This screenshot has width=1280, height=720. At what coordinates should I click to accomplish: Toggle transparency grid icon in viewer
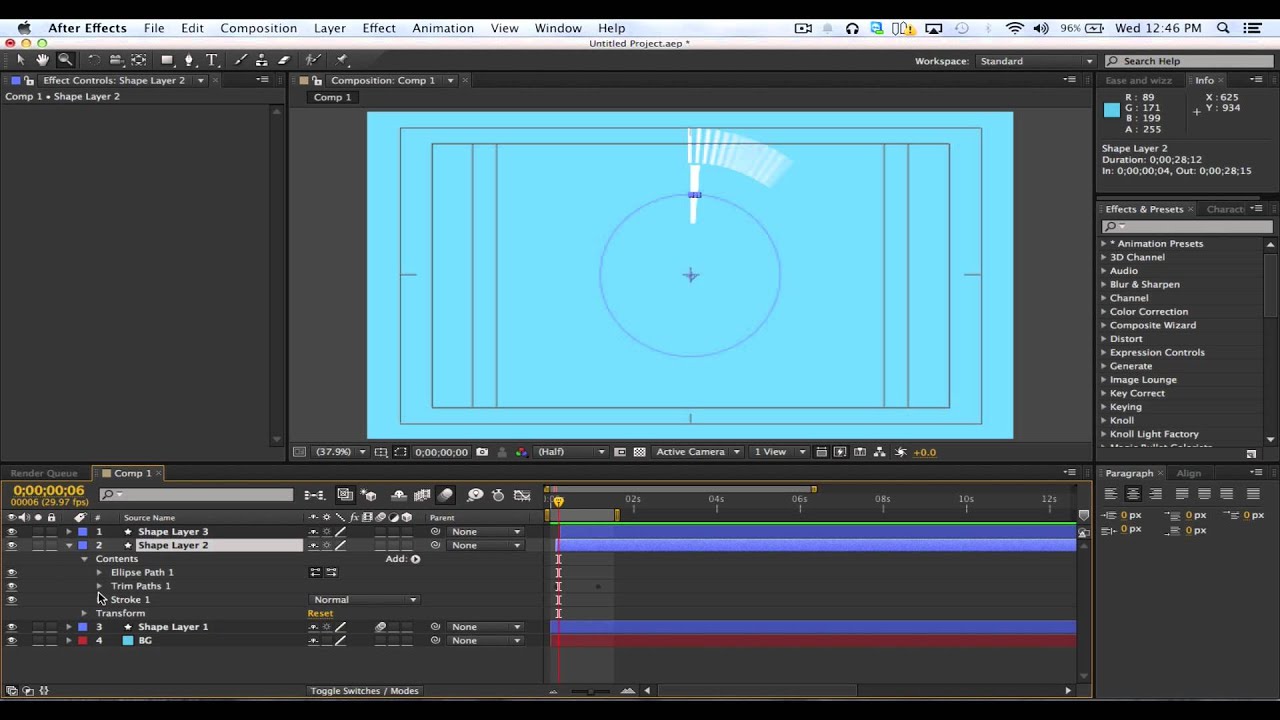pyautogui.click(x=639, y=452)
